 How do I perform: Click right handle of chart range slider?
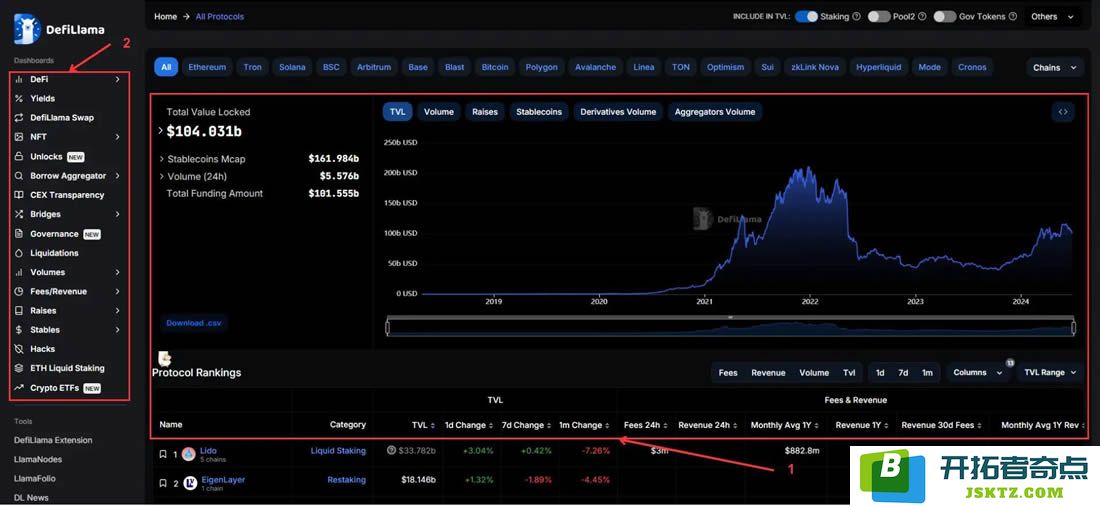pyautogui.click(x=1074, y=328)
